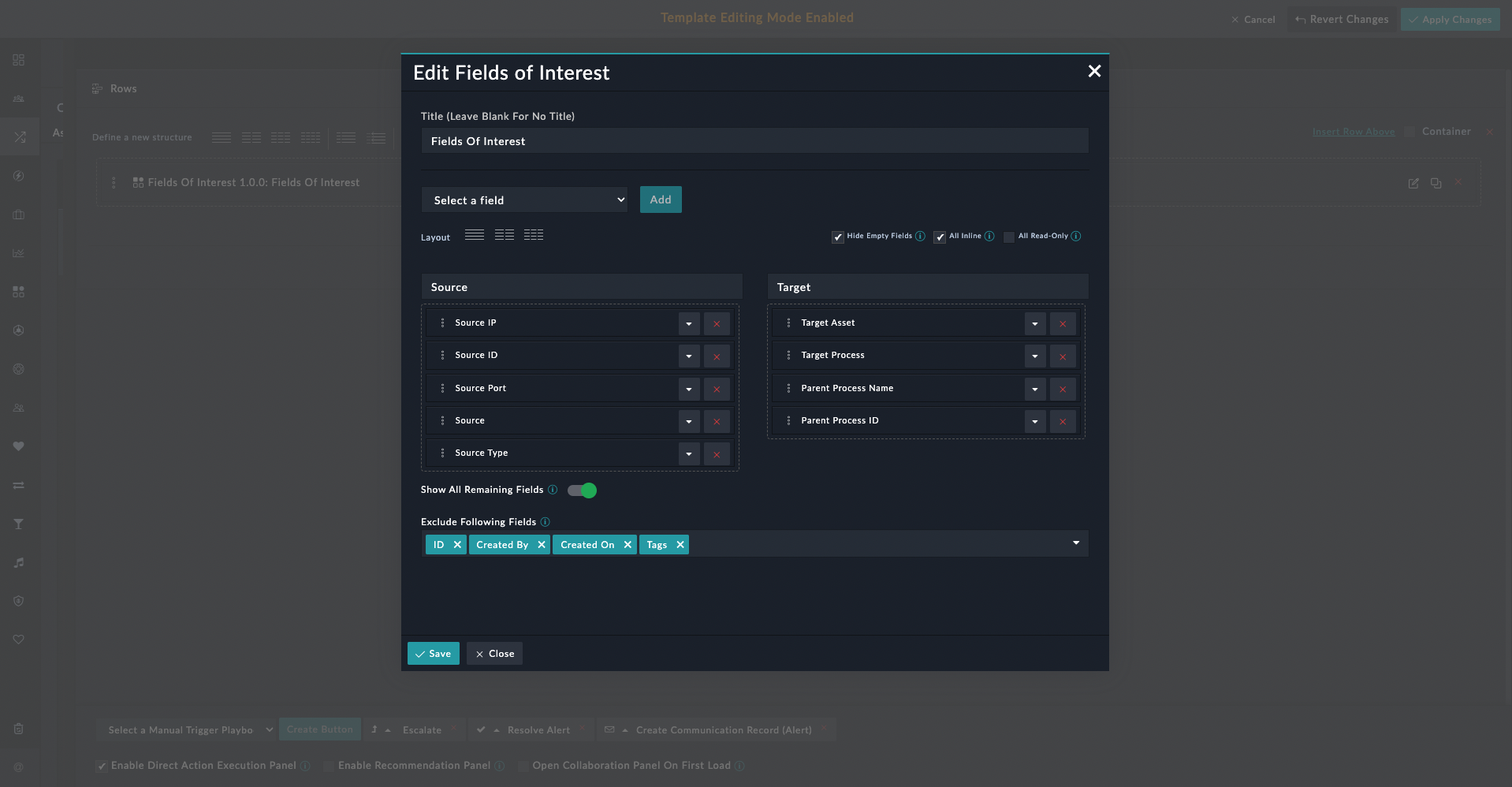Click info icon next to Exclude Following Fields
The image size is (1512, 787).
coord(546,522)
